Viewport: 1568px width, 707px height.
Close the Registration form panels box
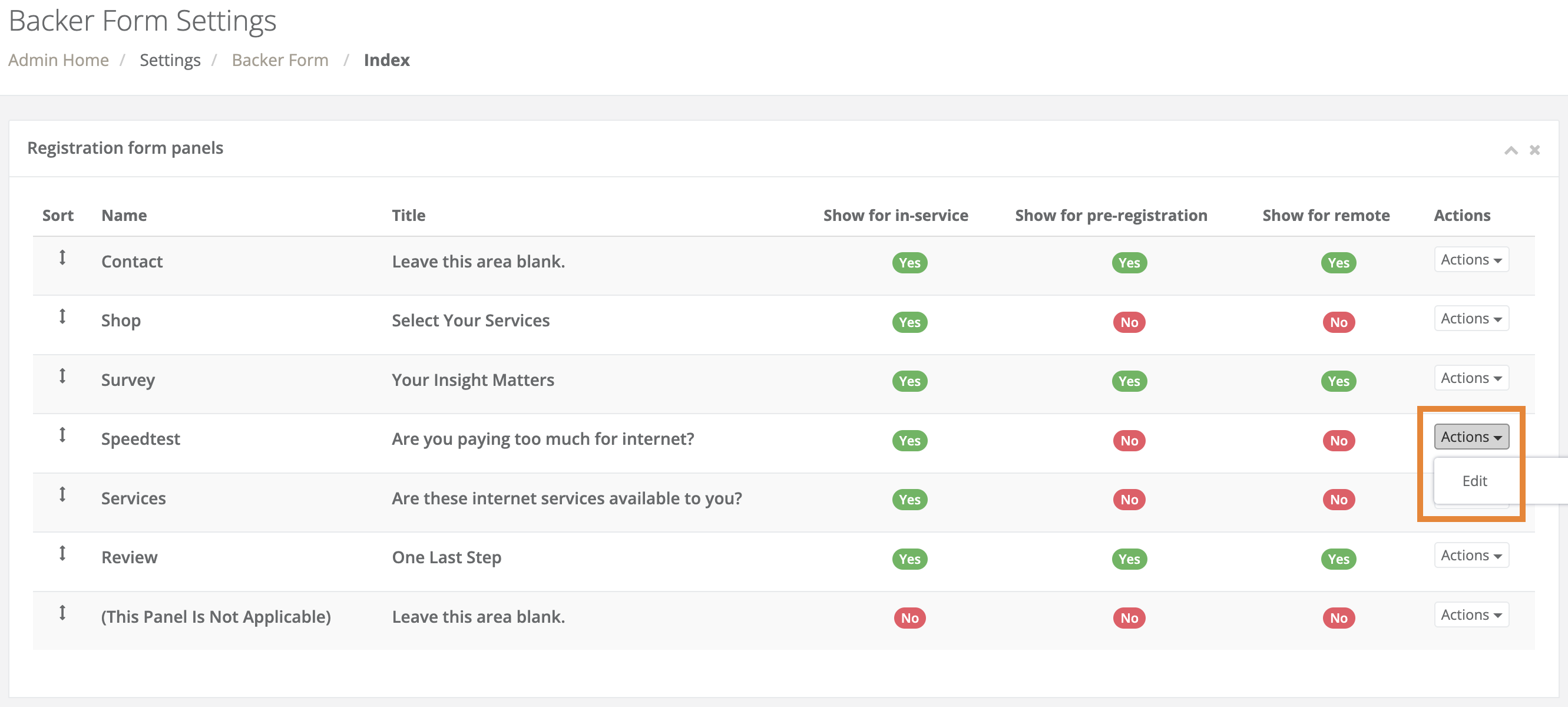click(x=1534, y=150)
